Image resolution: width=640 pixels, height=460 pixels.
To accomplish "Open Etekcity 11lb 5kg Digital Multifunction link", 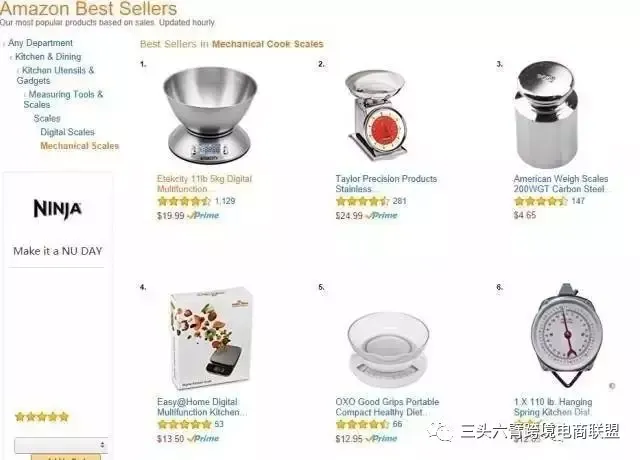I will [x=204, y=184].
